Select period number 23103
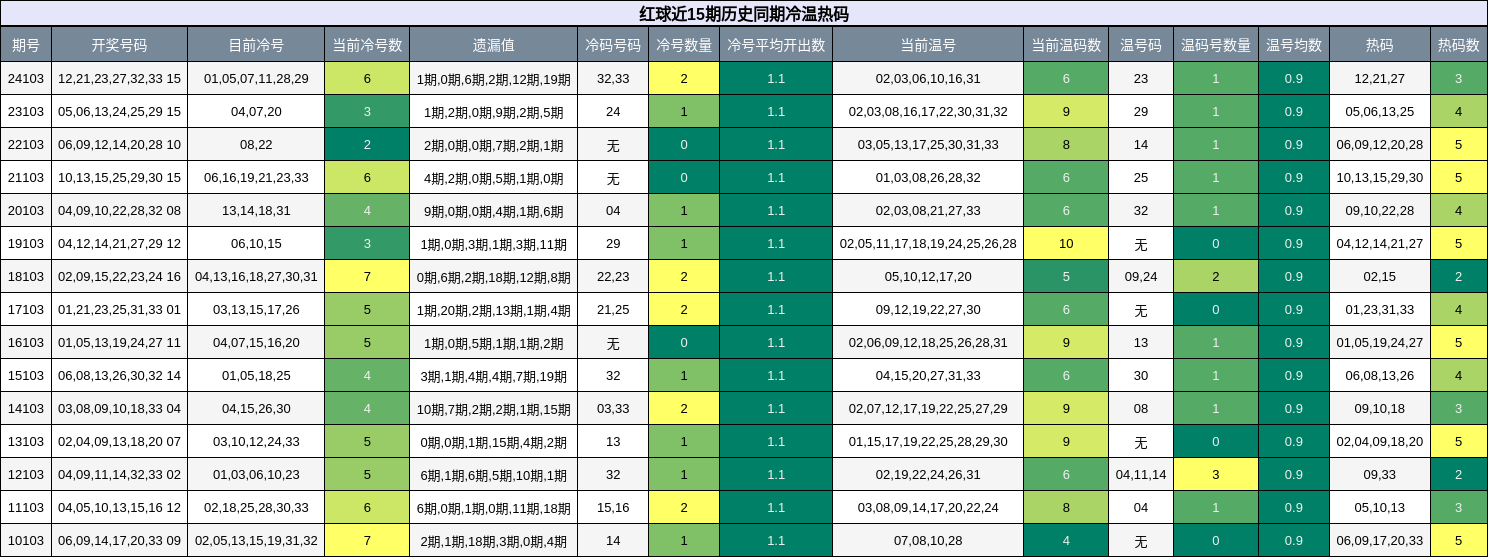 26,112
